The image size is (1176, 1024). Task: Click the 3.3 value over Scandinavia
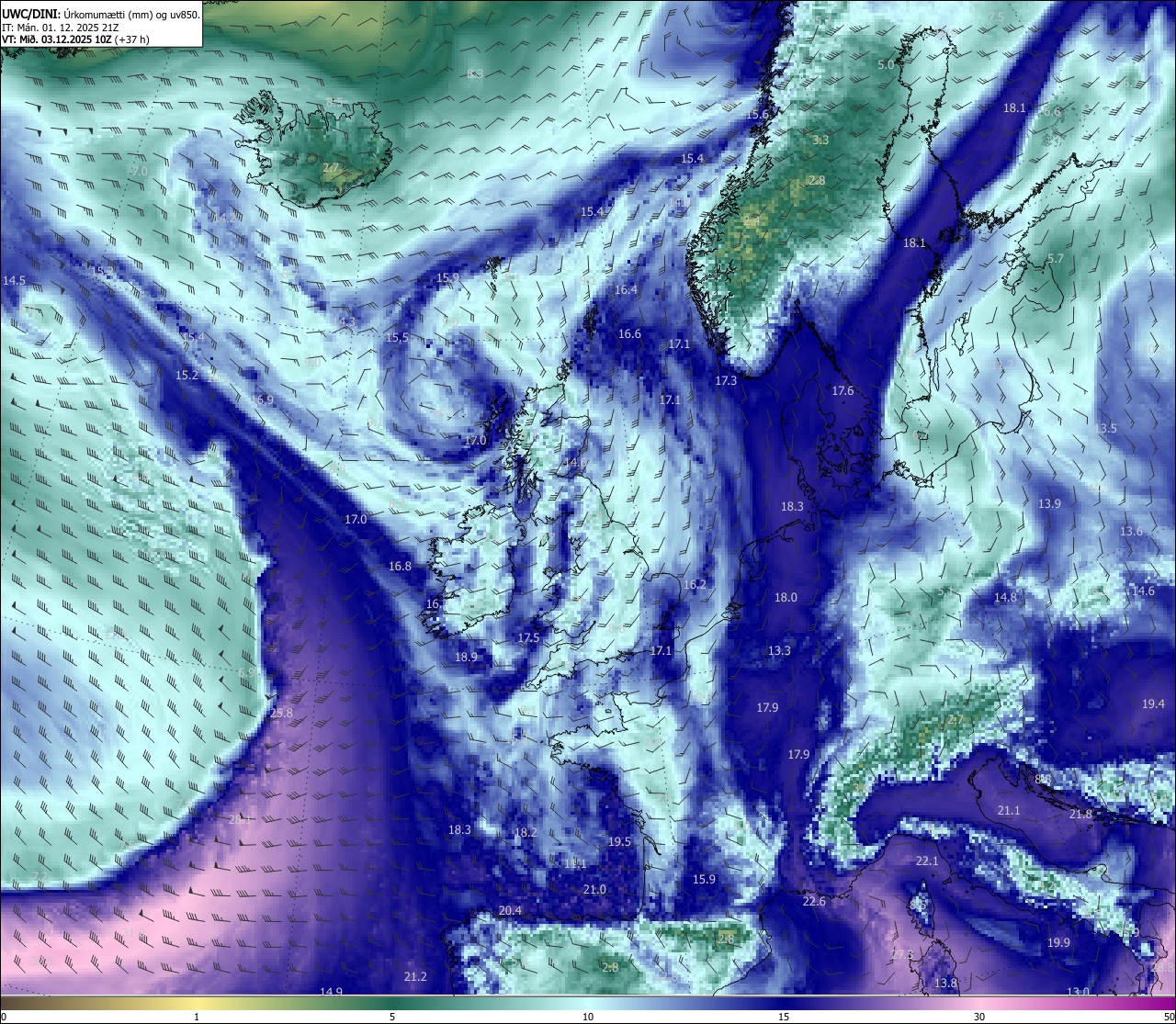[x=820, y=140]
